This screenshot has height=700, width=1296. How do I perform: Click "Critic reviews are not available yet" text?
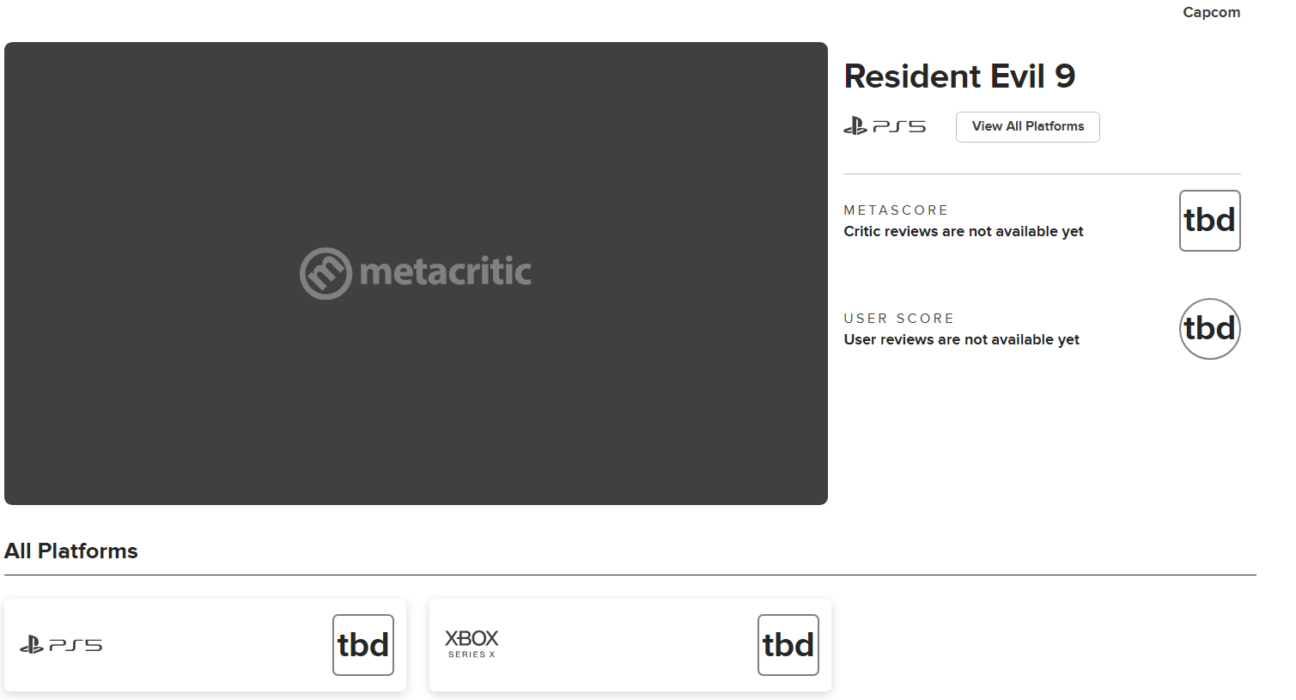pos(963,232)
